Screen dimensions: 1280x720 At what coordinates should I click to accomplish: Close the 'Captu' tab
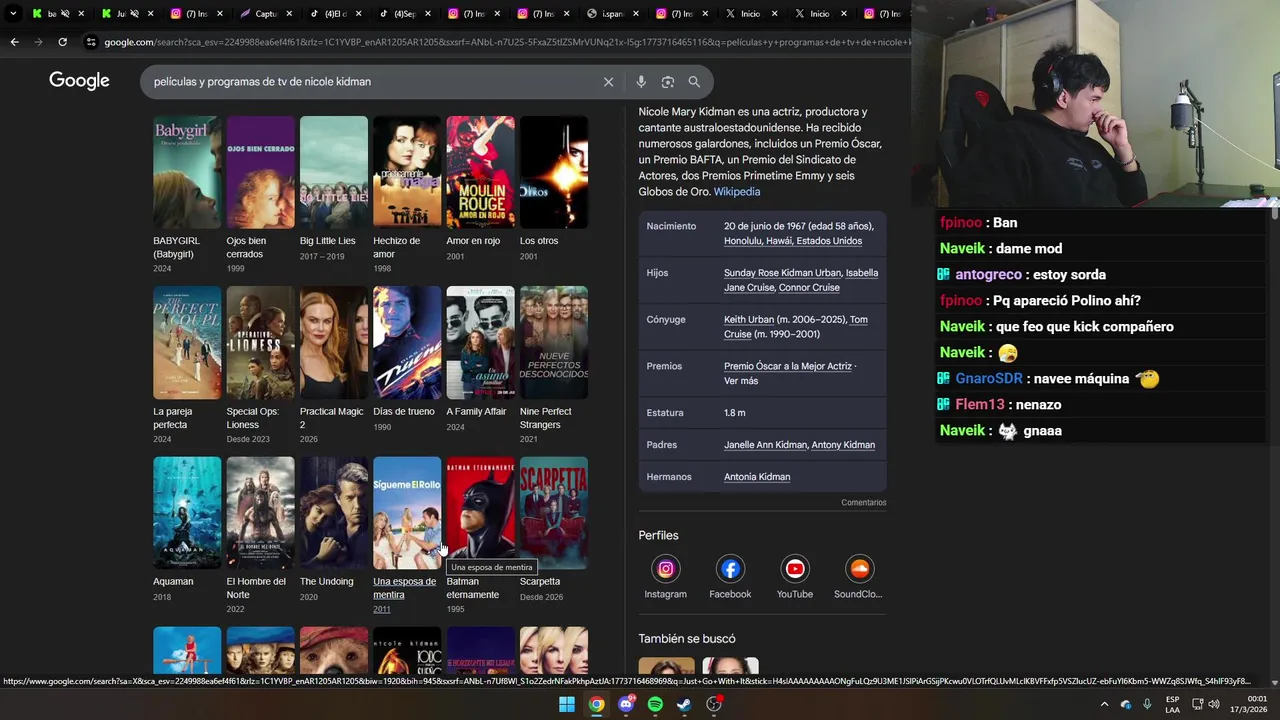point(289,14)
